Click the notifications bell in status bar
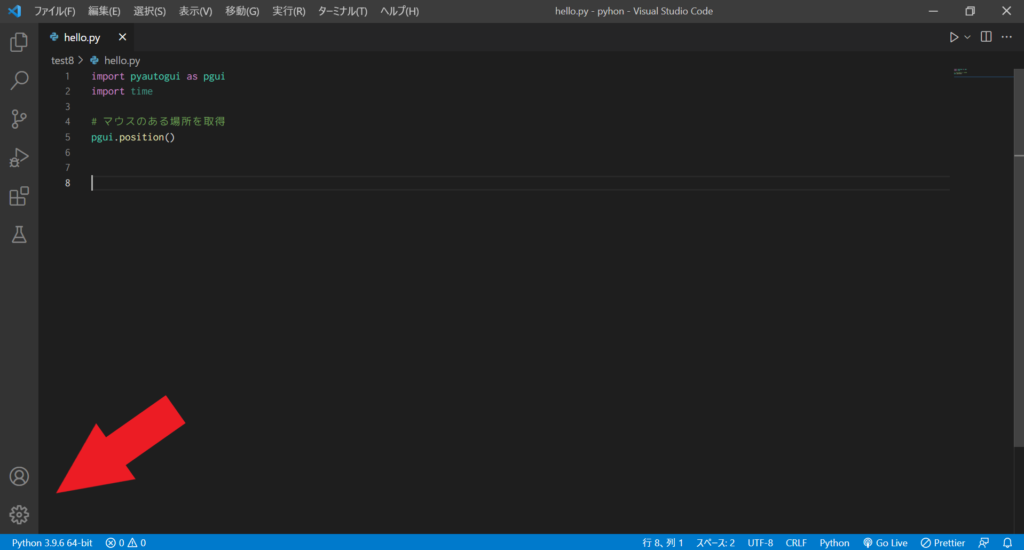Image resolution: width=1024 pixels, height=550 pixels. (1007, 542)
